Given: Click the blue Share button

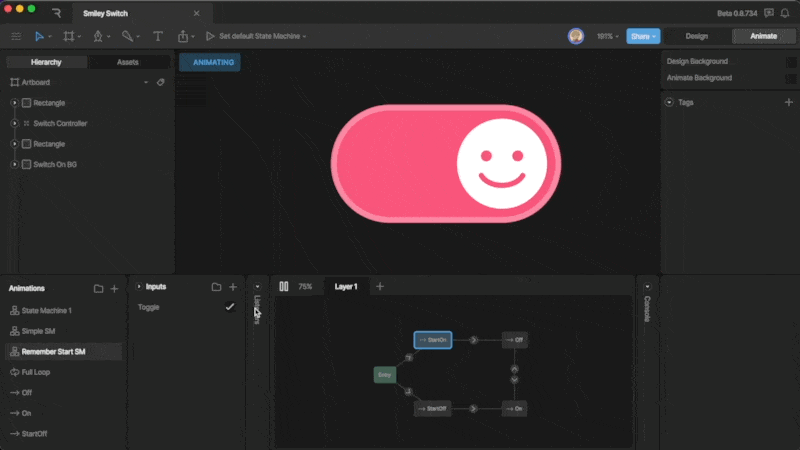Looking at the screenshot, I should [x=642, y=36].
